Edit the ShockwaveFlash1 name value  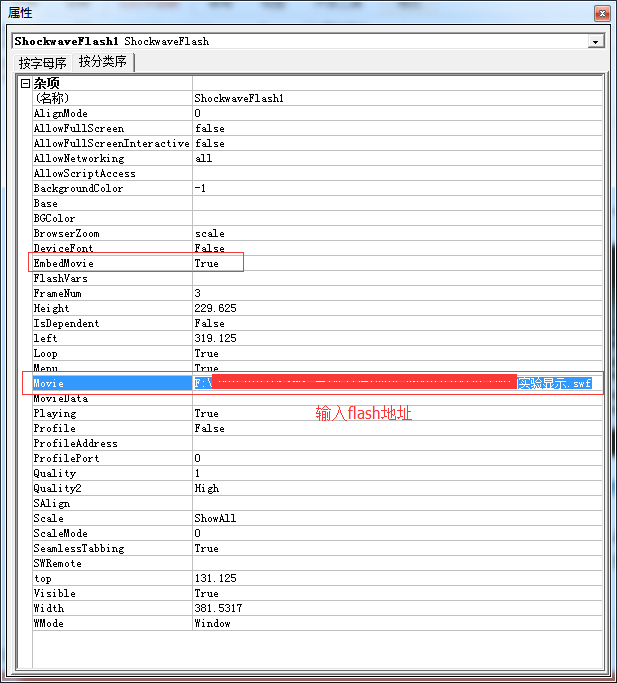(x=397, y=98)
